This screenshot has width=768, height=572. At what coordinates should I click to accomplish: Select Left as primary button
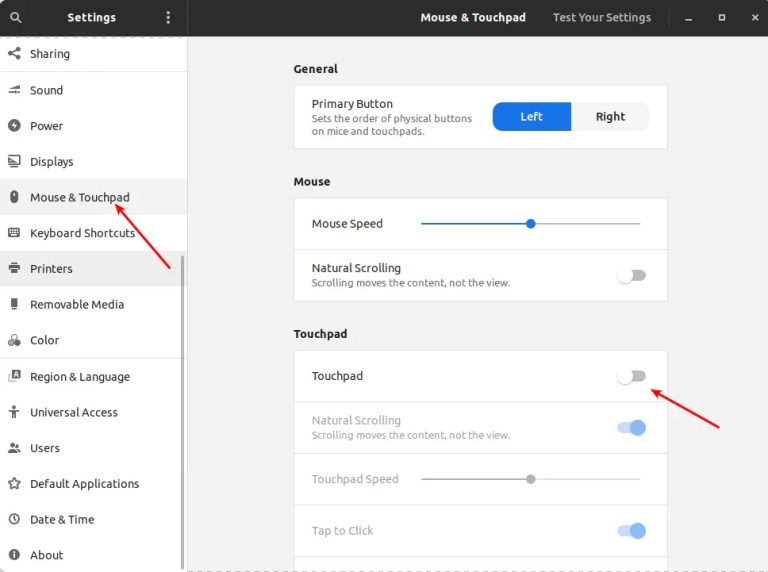(x=531, y=117)
